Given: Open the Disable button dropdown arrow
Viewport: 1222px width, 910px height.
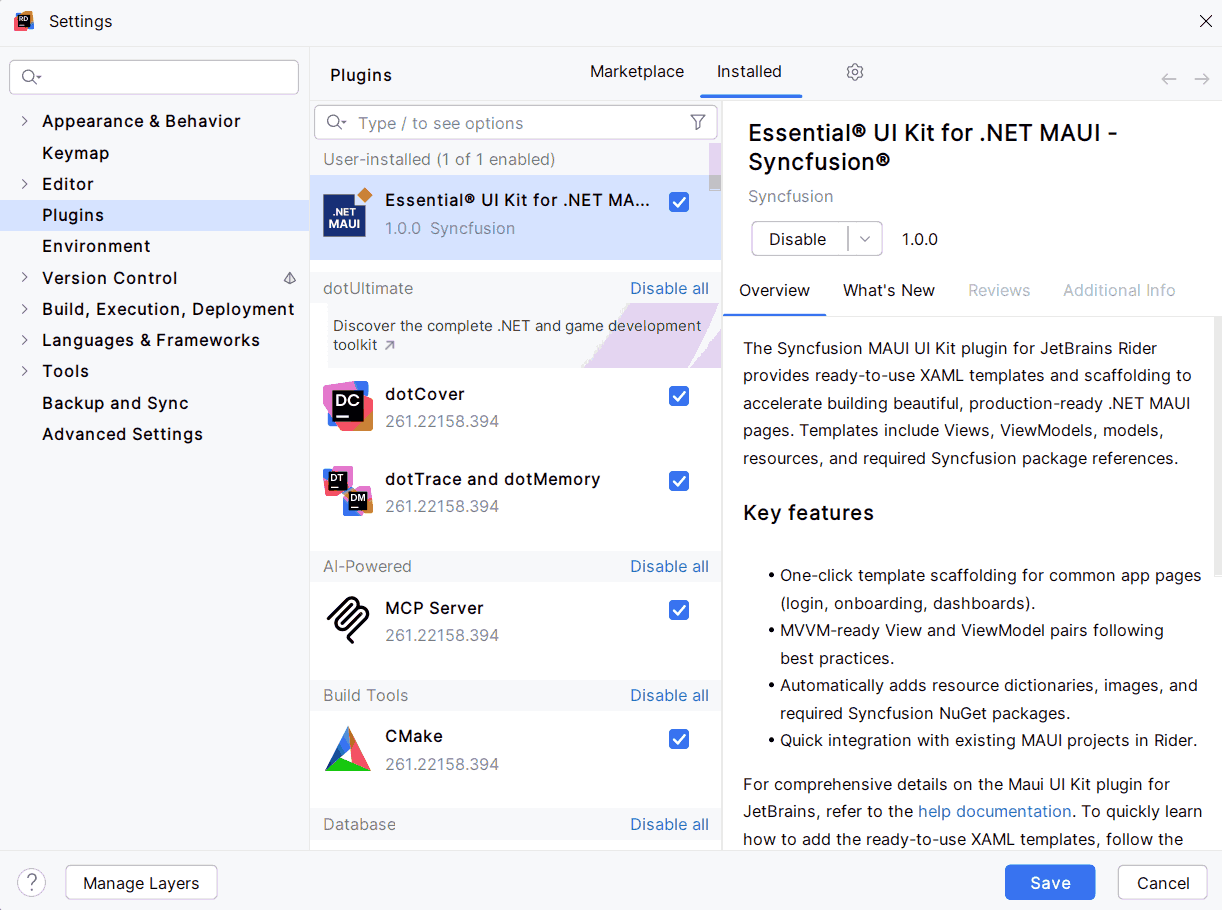Looking at the screenshot, I should (865, 239).
